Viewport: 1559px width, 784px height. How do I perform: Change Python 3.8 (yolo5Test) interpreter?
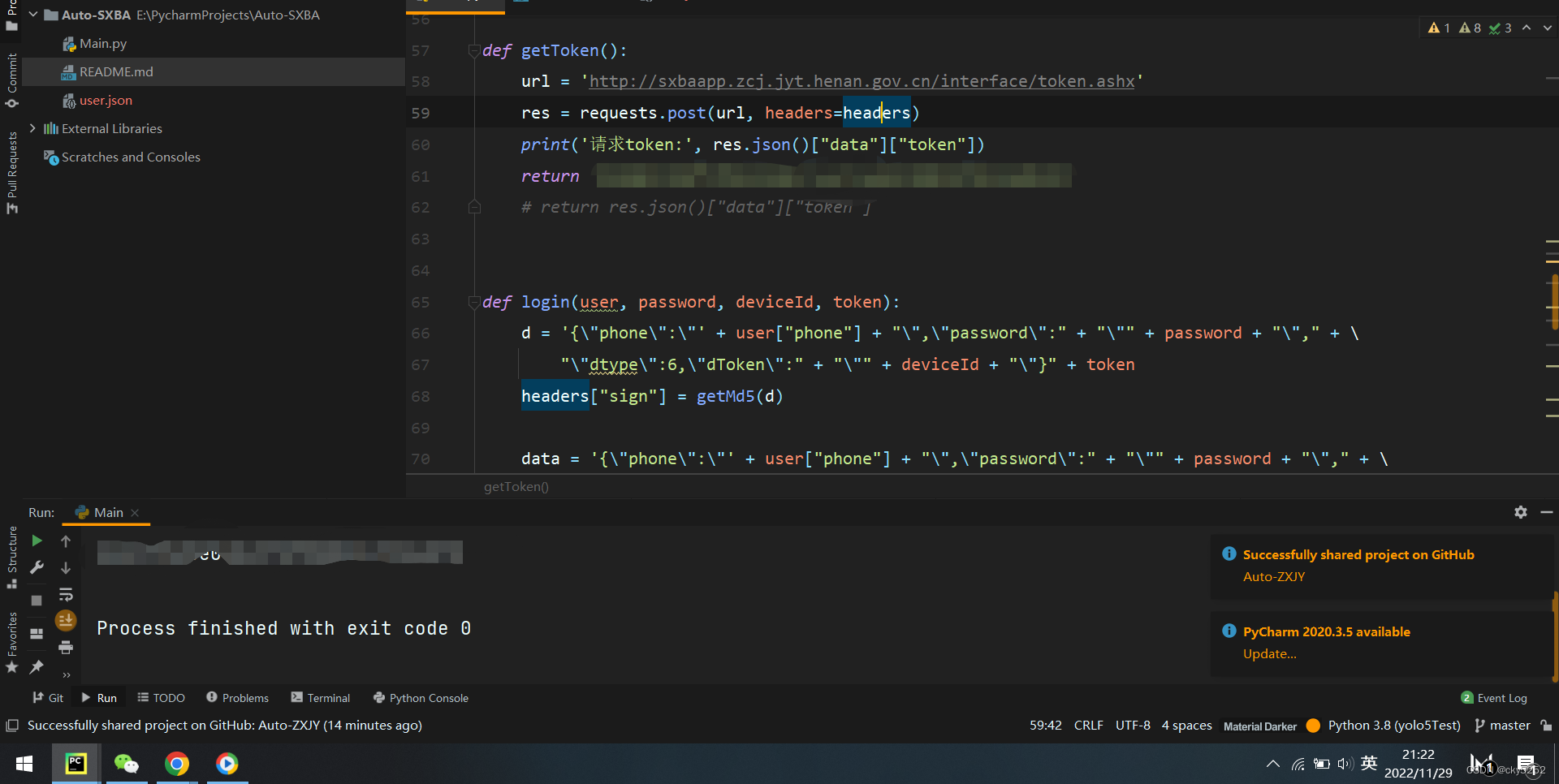(x=1394, y=726)
